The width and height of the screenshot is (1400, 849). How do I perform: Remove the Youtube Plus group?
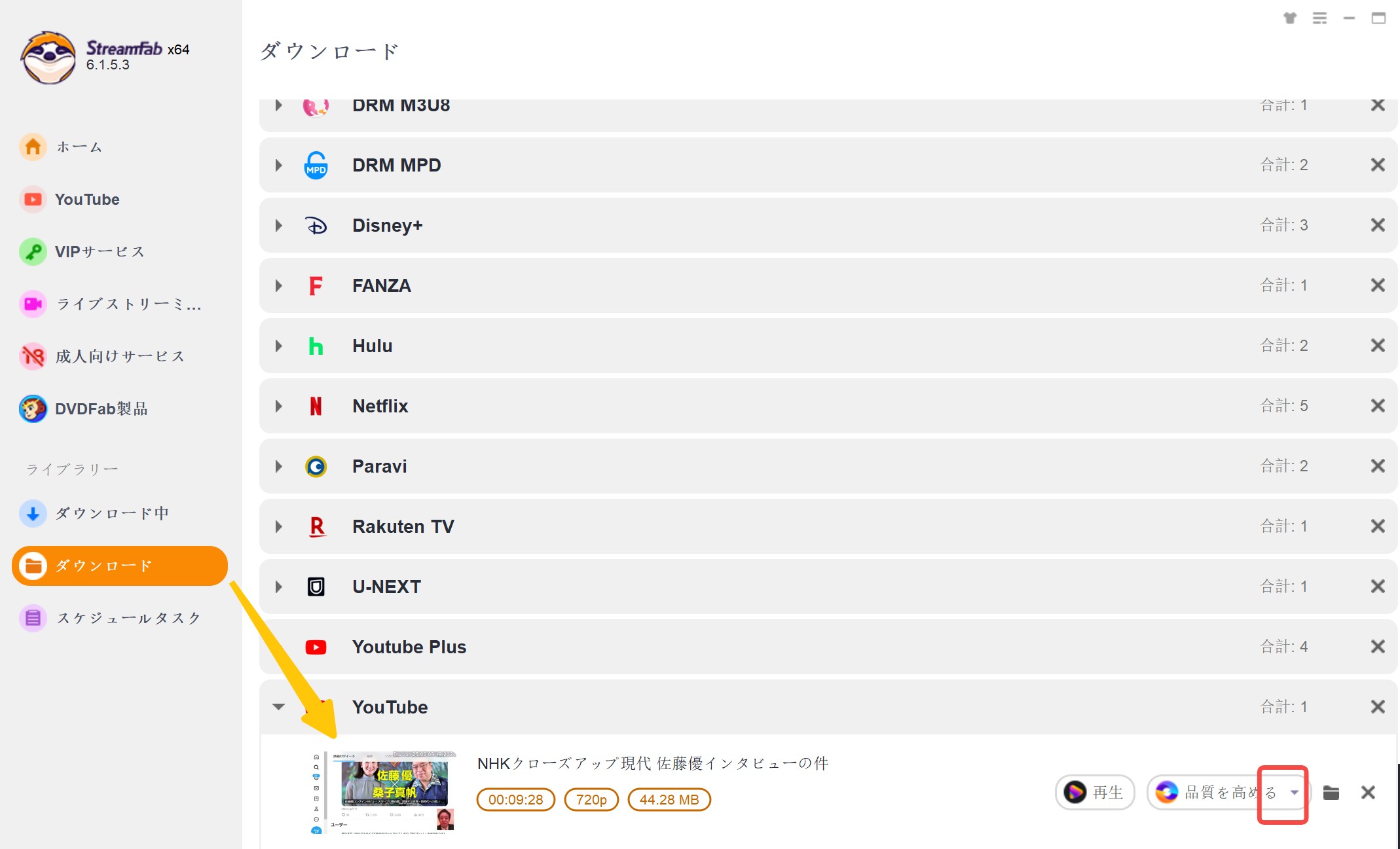click(x=1378, y=647)
